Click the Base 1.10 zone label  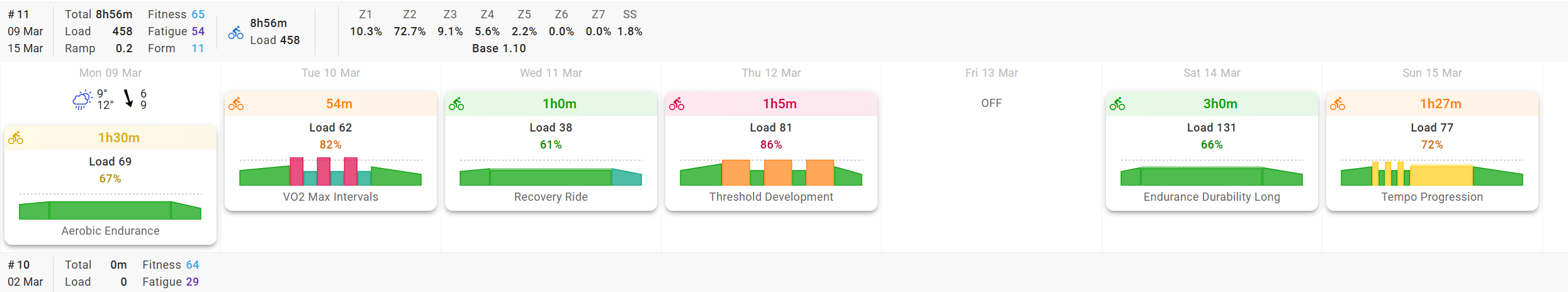click(499, 48)
